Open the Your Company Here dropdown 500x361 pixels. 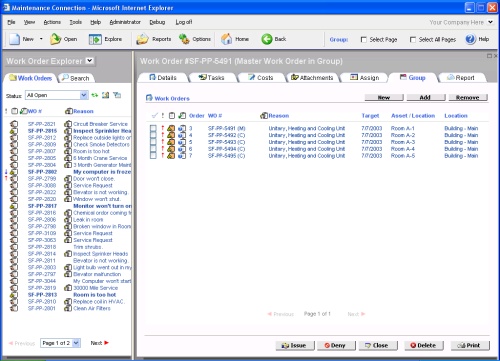[490, 22]
